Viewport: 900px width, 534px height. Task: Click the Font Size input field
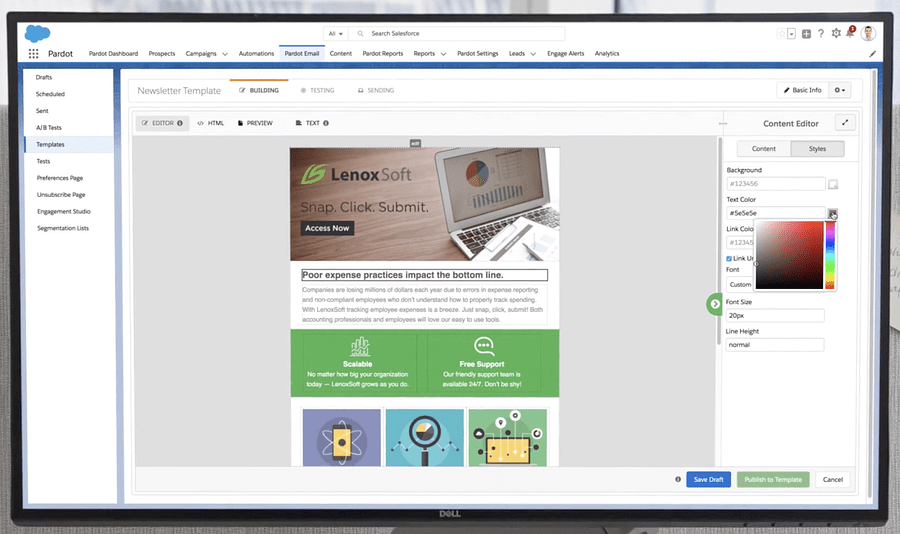click(775, 316)
